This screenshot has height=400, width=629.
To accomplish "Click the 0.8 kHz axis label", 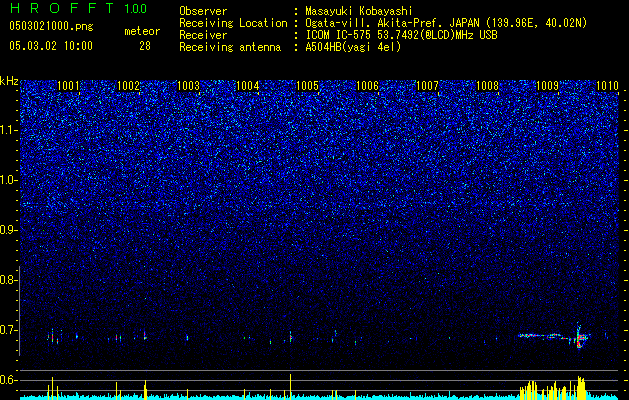I will [x=8, y=280].
